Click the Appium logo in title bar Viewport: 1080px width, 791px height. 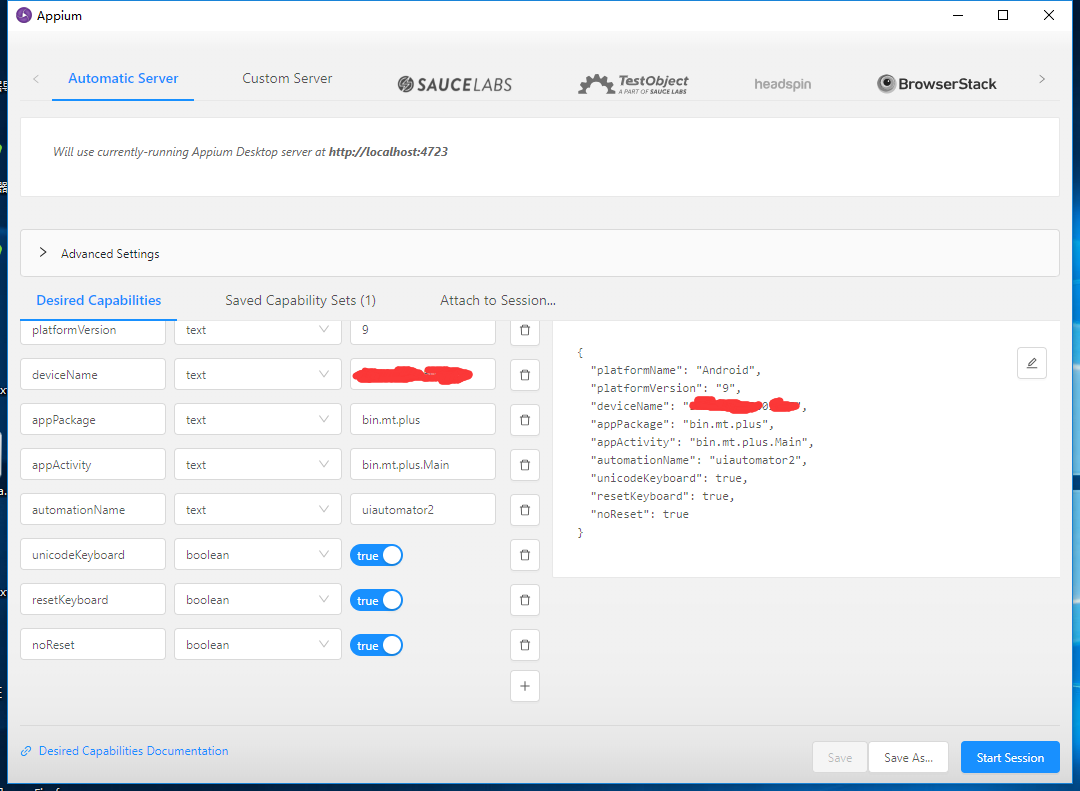[23, 15]
